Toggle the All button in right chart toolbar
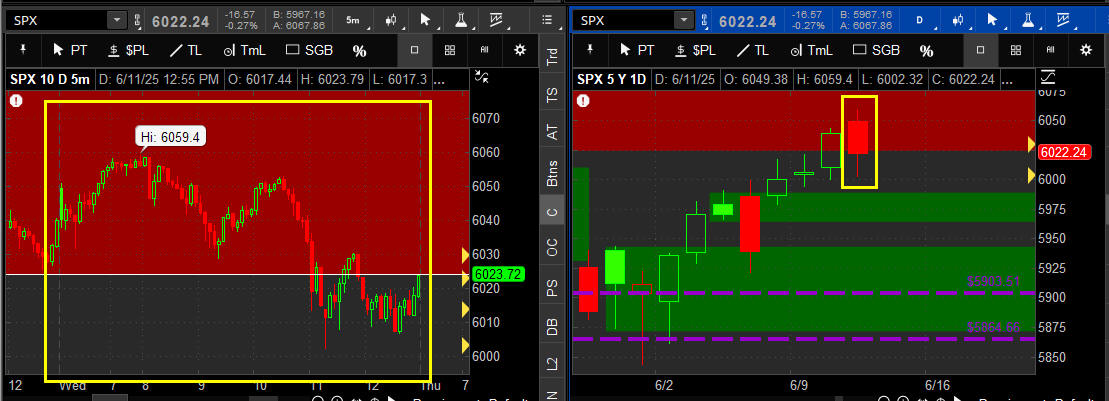Screen dimensions: 1109x401 [1050, 50]
